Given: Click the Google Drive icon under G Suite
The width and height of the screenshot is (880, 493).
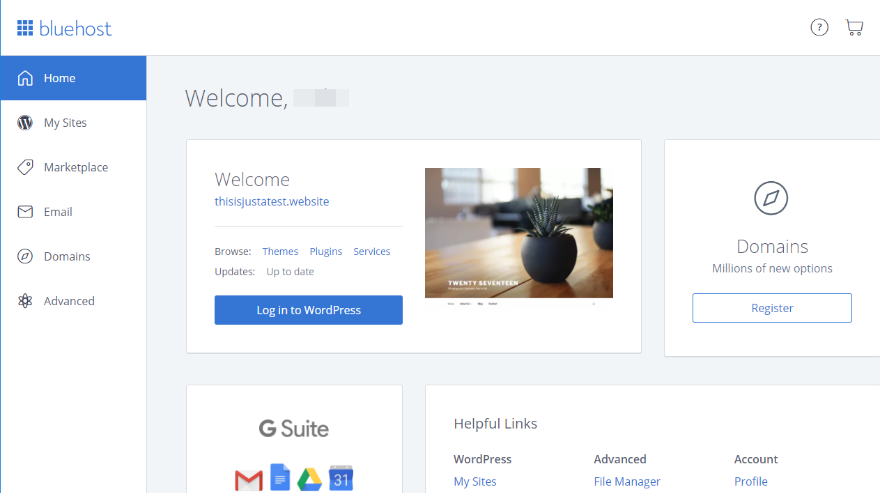Looking at the screenshot, I should tap(309, 480).
